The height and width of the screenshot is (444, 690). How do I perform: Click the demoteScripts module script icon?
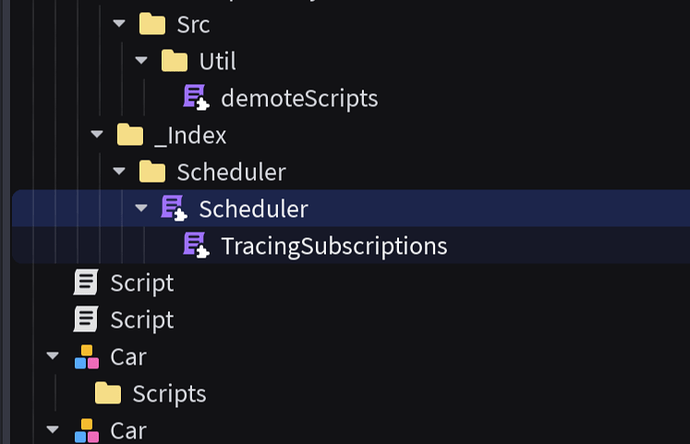click(x=196, y=97)
